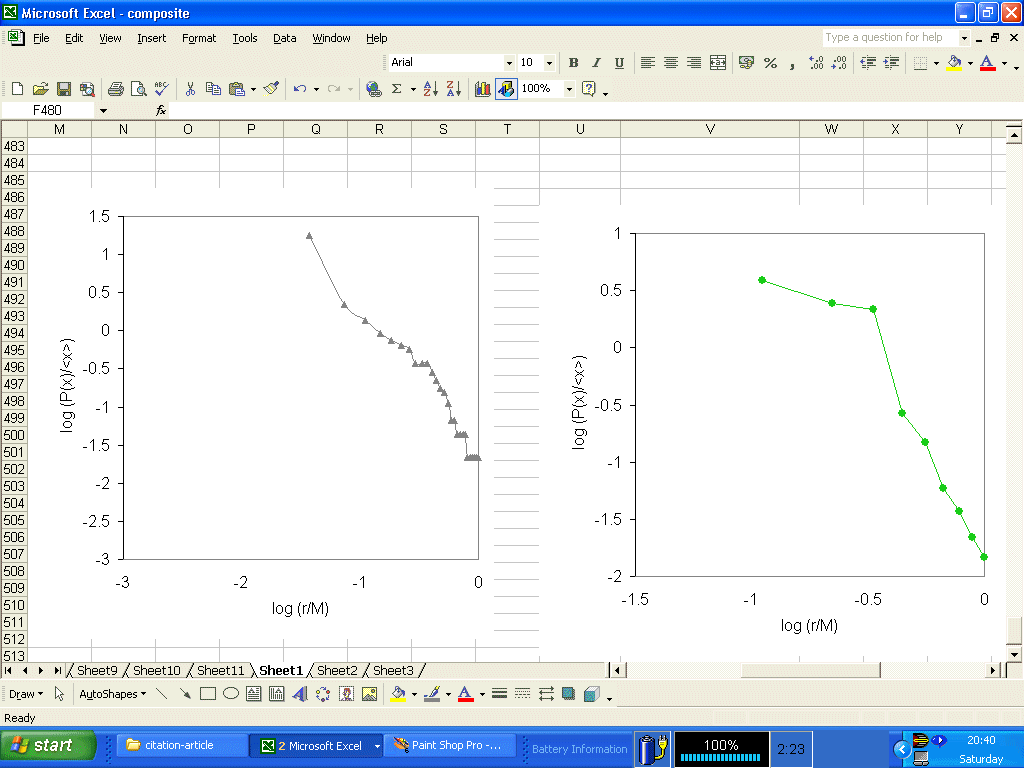
Task: Open the AutoSum functions dropdown arrow
Action: click(413, 89)
